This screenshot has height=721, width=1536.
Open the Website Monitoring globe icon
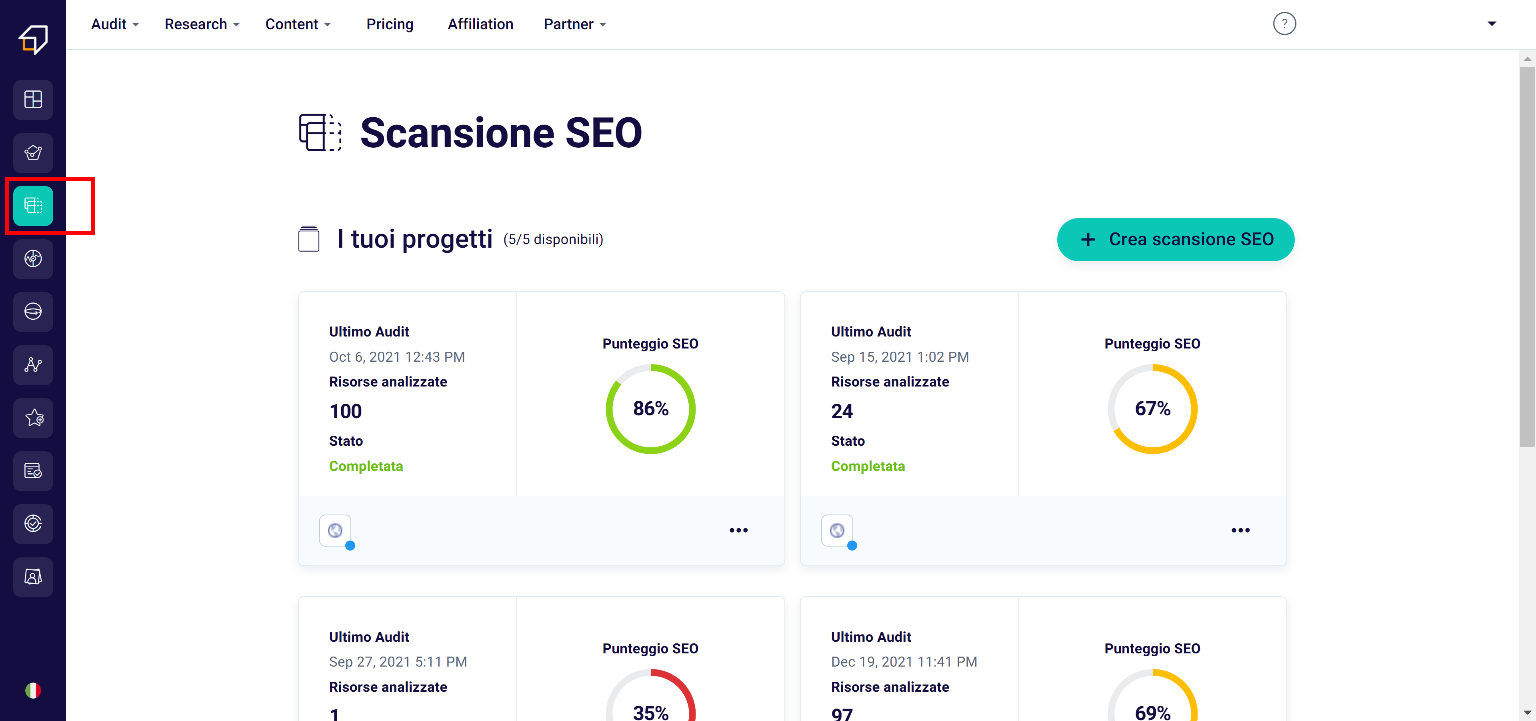point(33,258)
